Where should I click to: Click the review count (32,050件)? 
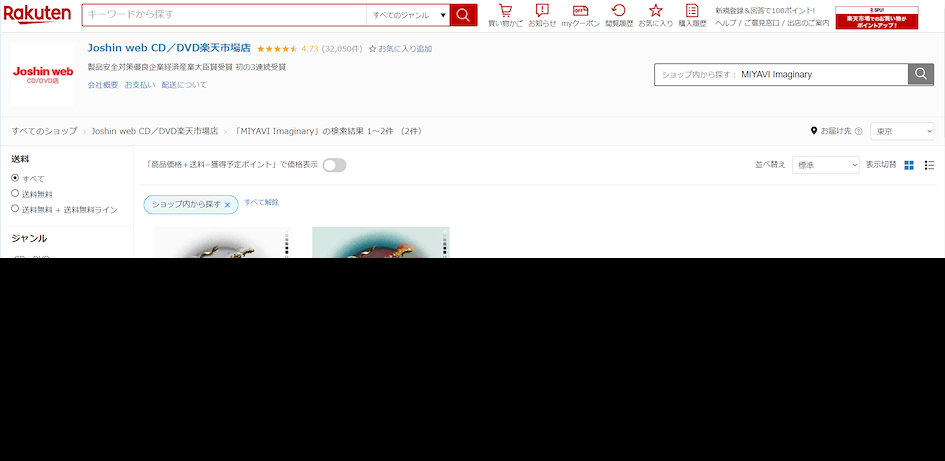click(342, 49)
